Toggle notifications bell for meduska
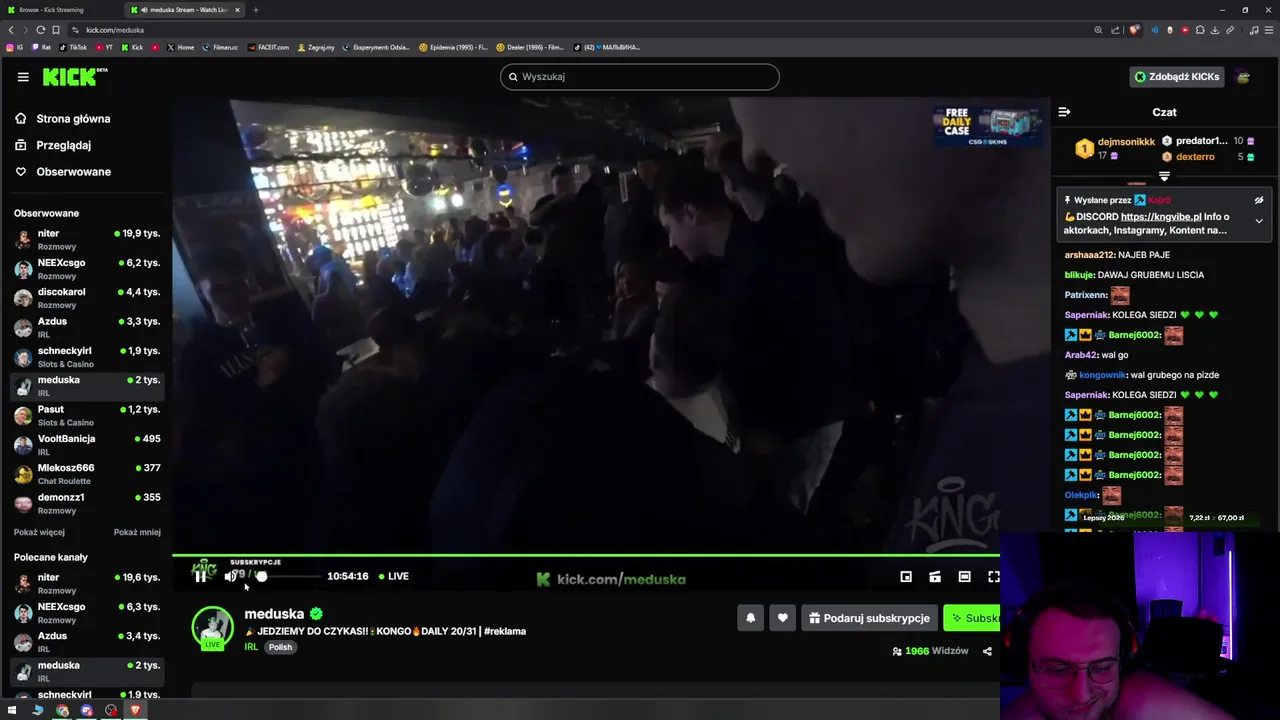The width and height of the screenshot is (1280, 720). tap(751, 618)
